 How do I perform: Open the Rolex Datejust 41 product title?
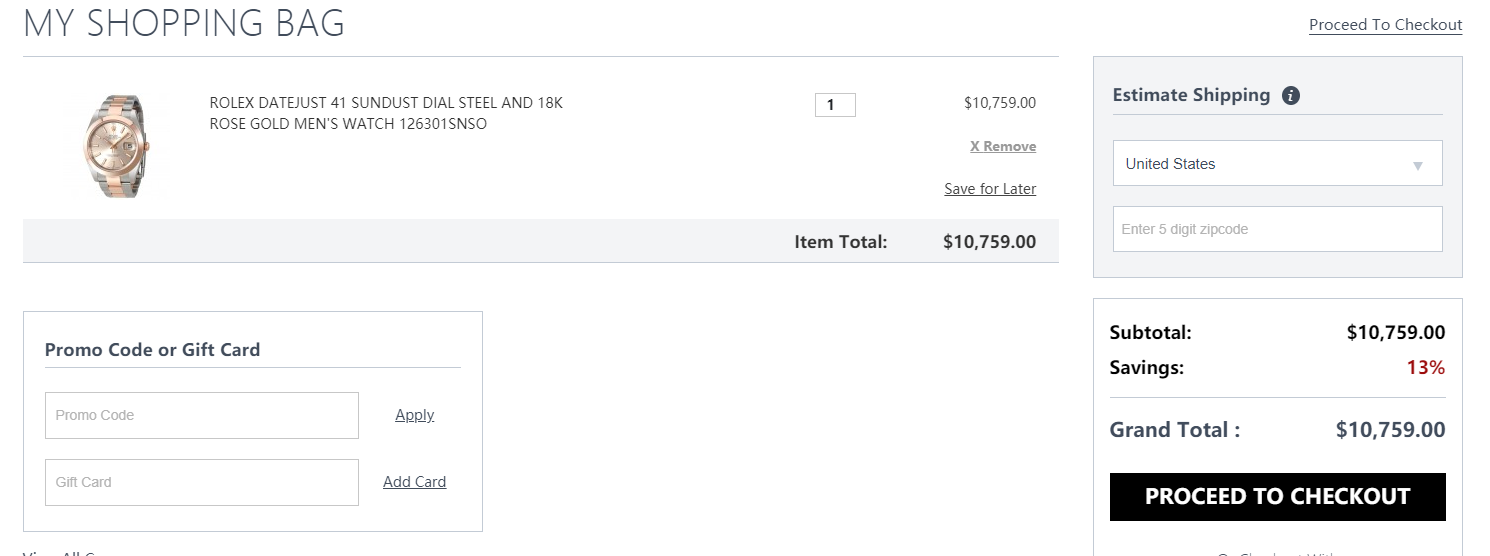coord(386,114)
